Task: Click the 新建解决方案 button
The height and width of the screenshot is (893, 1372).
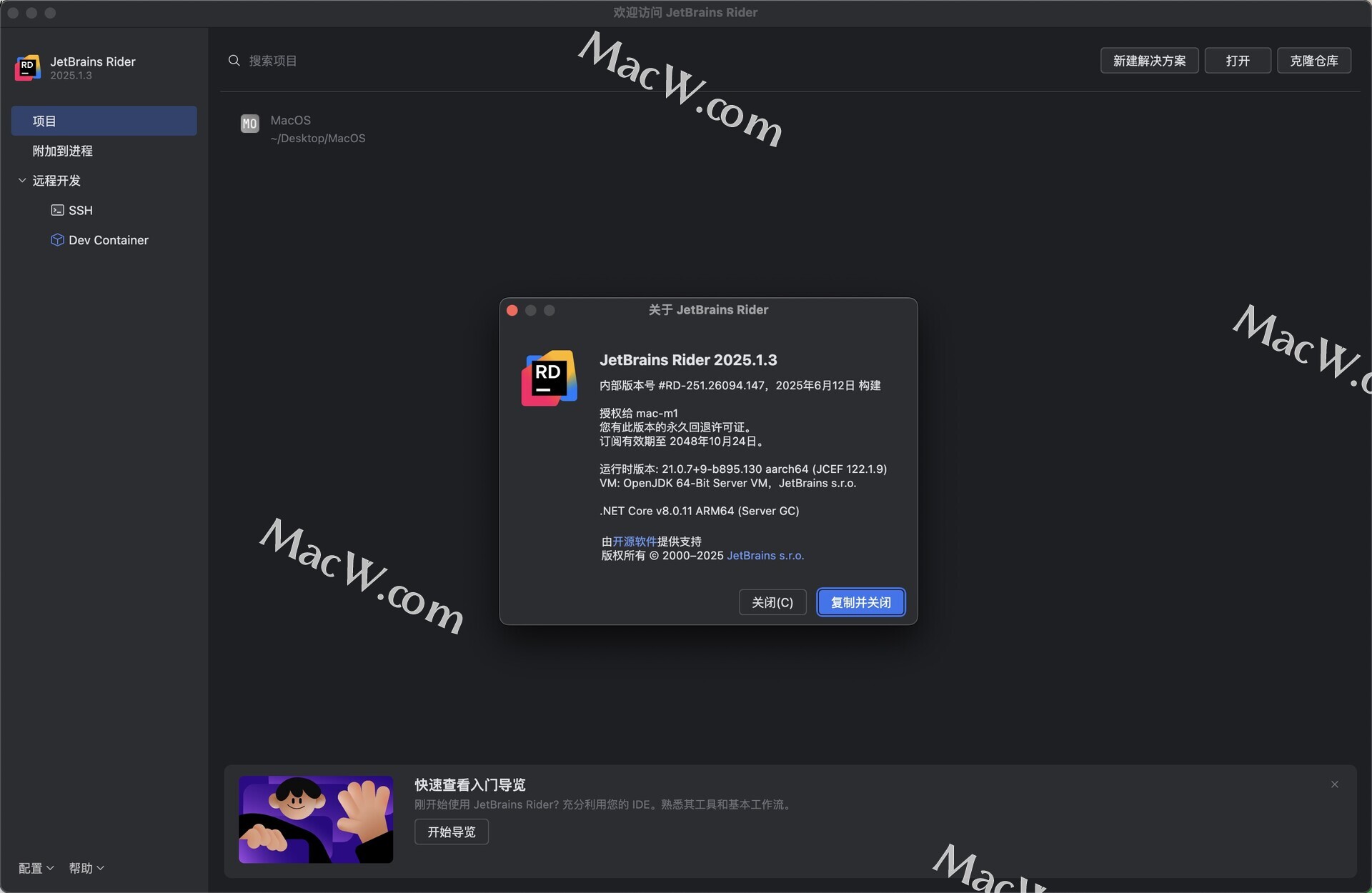Action: [1149, 61]
